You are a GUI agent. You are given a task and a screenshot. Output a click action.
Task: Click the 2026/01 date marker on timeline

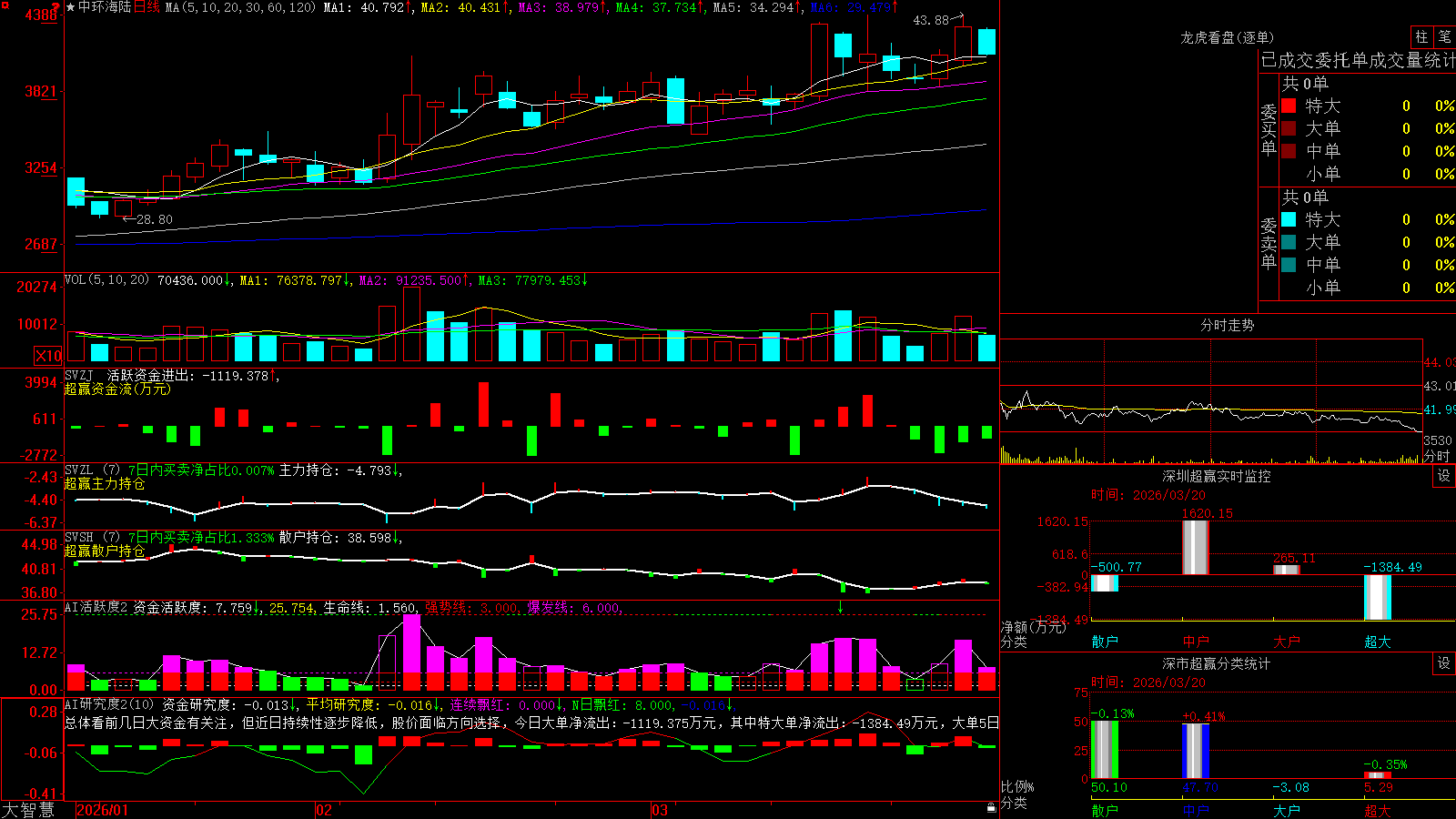click(x=103, y=810)
